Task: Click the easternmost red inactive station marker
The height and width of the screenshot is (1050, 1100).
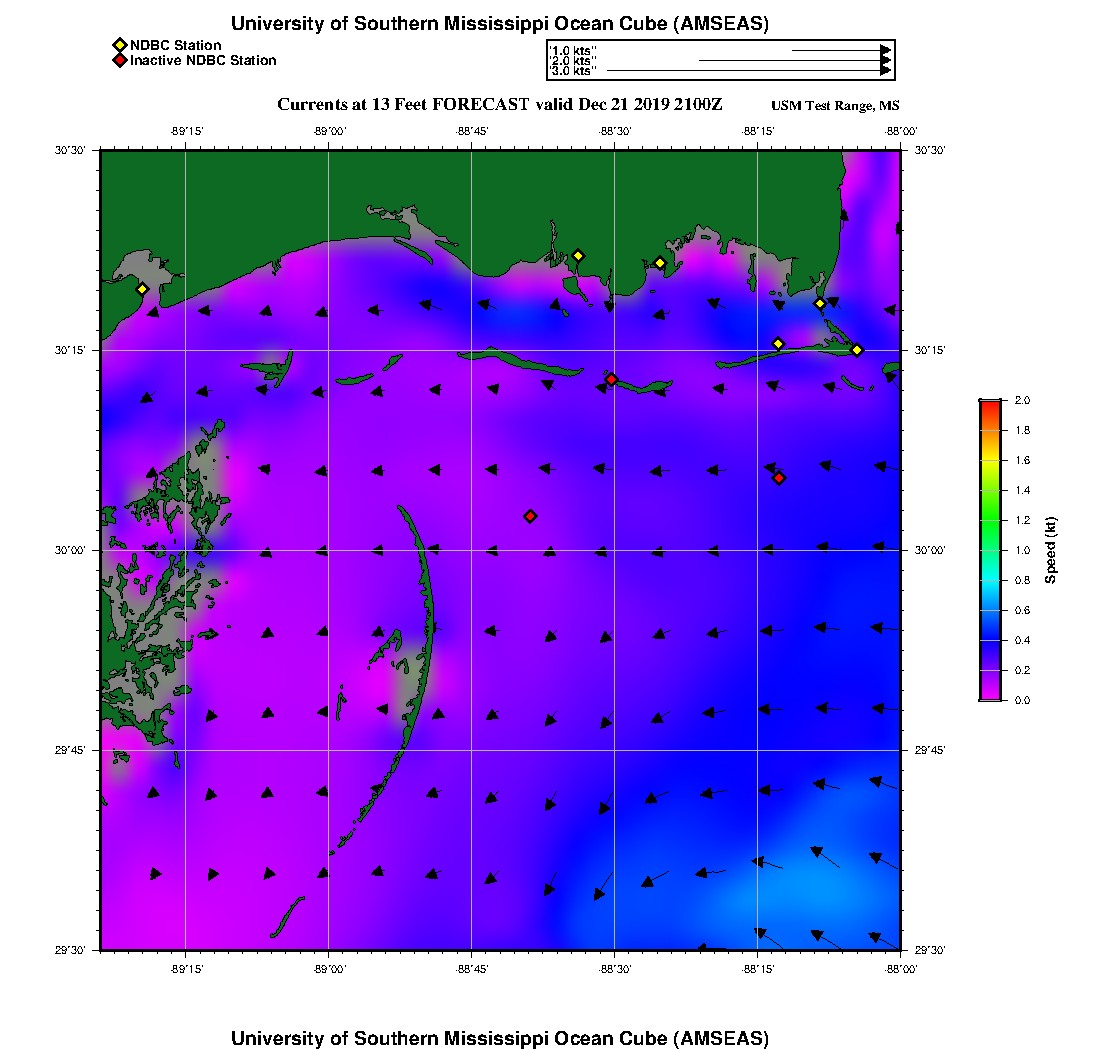Action: pos(779,478)
